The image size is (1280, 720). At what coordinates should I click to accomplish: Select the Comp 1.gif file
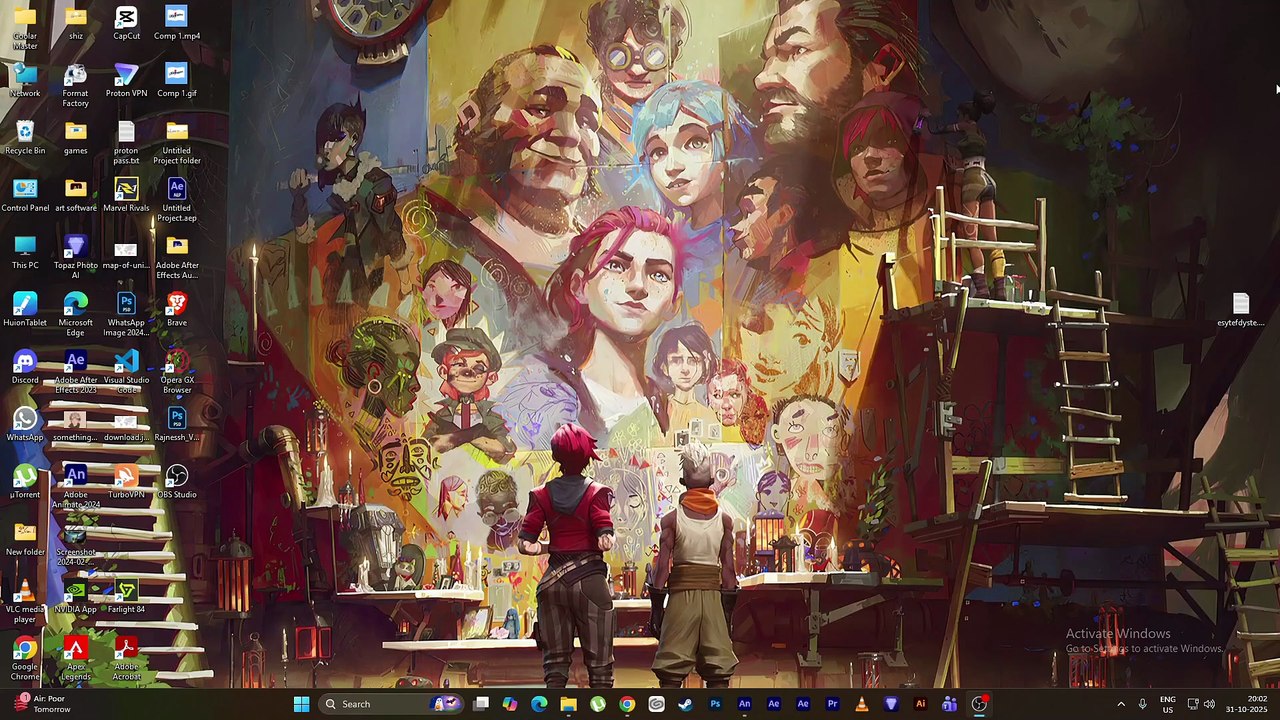pos(177,81)
